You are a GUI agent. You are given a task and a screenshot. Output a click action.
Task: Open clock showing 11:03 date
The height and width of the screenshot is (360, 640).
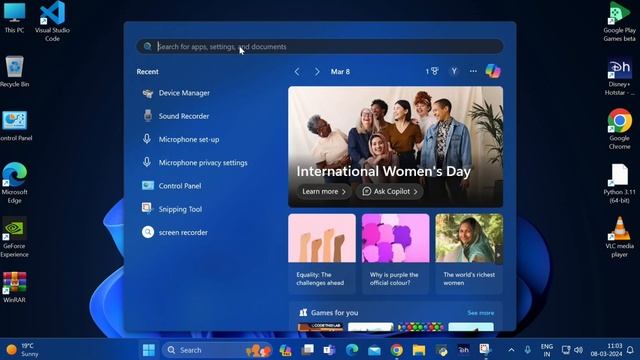tap(606, 350)
